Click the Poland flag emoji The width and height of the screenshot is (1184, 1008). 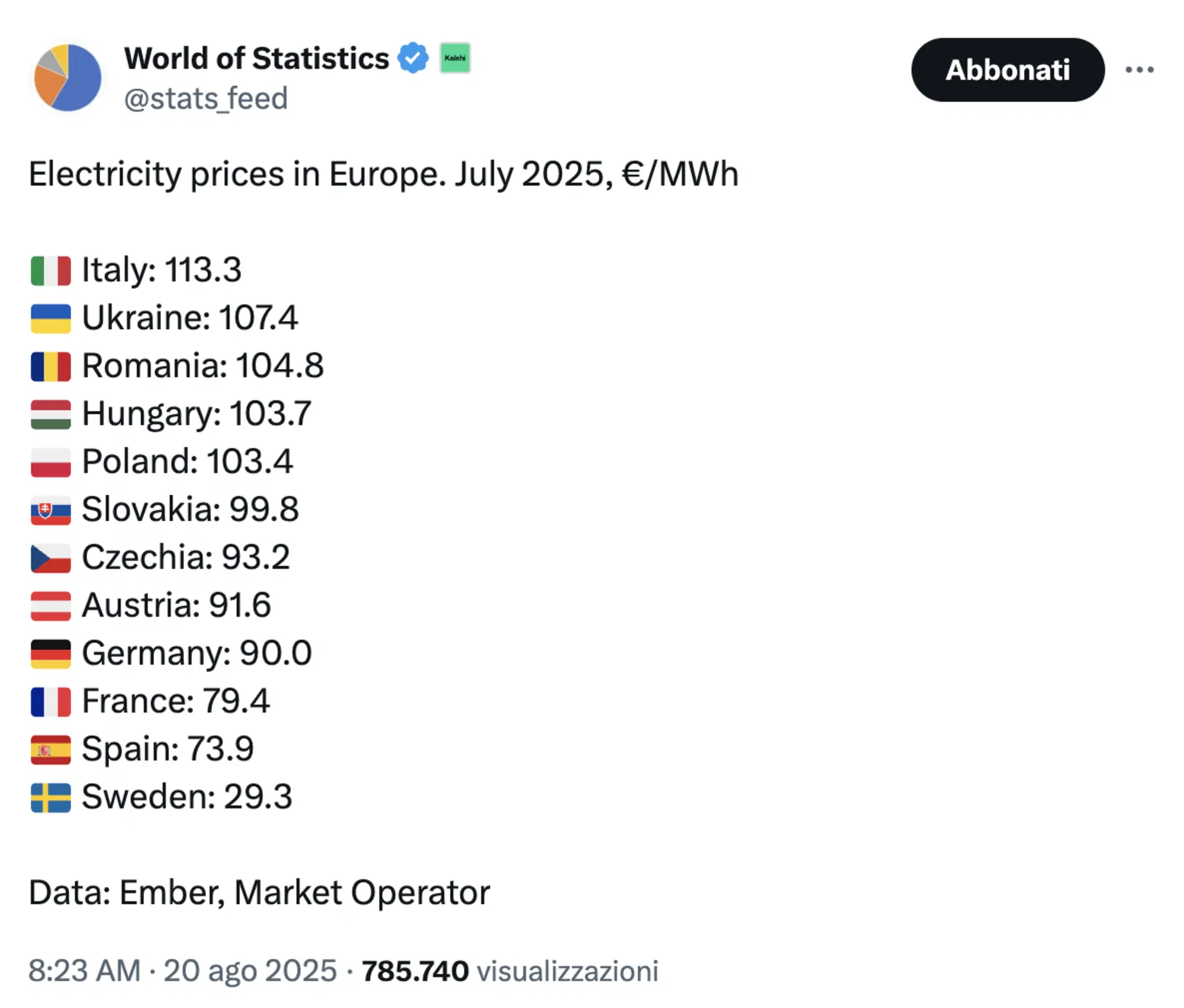click(x=51, y=461)
